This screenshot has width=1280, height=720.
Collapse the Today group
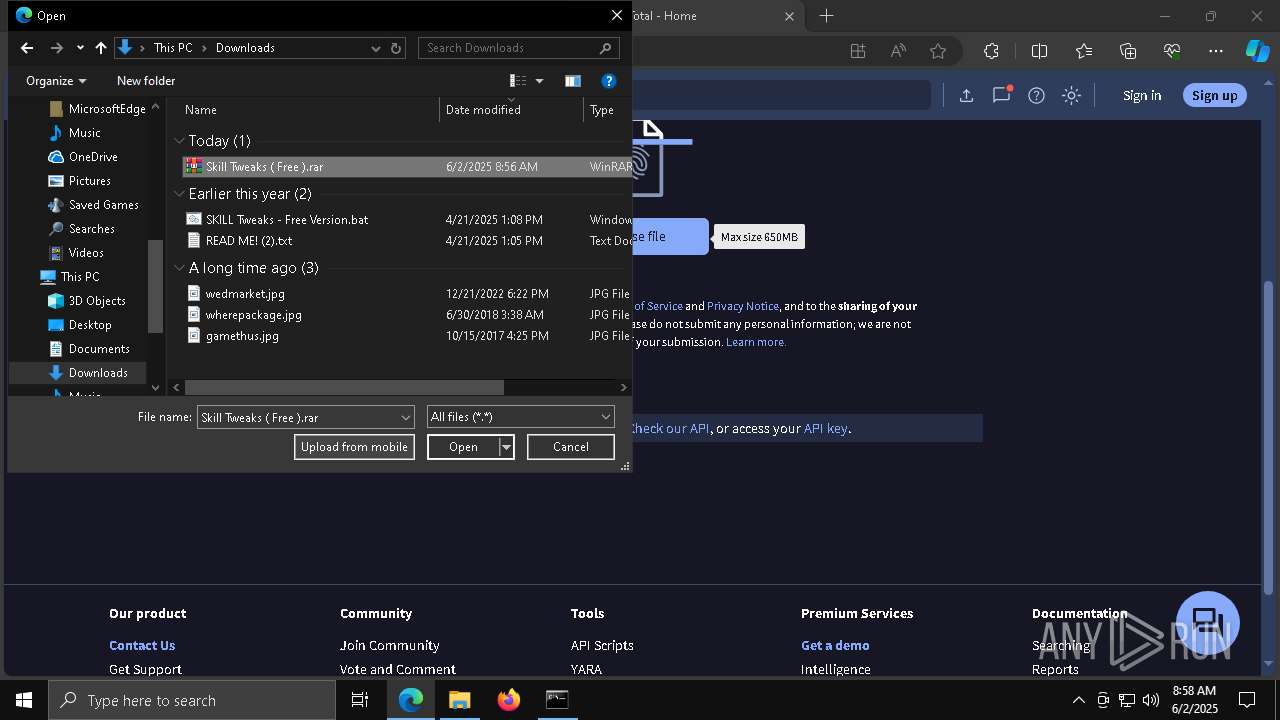tap(180, 141)
